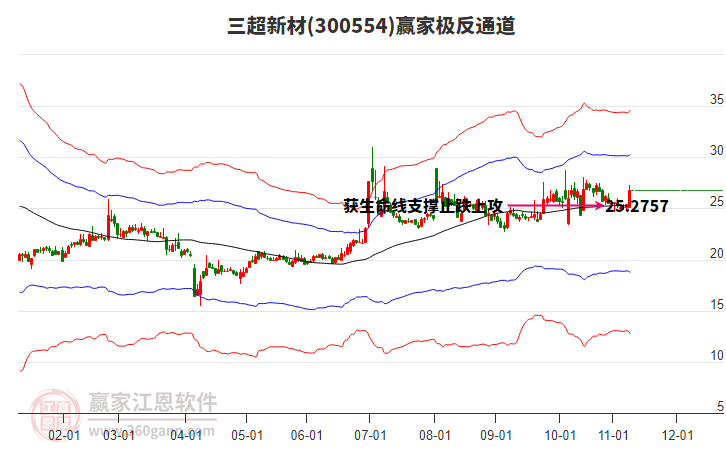This screenshot has width=726, height=450.
Task: Click the 02-01 date axis label
Action: tap(64, 435)
